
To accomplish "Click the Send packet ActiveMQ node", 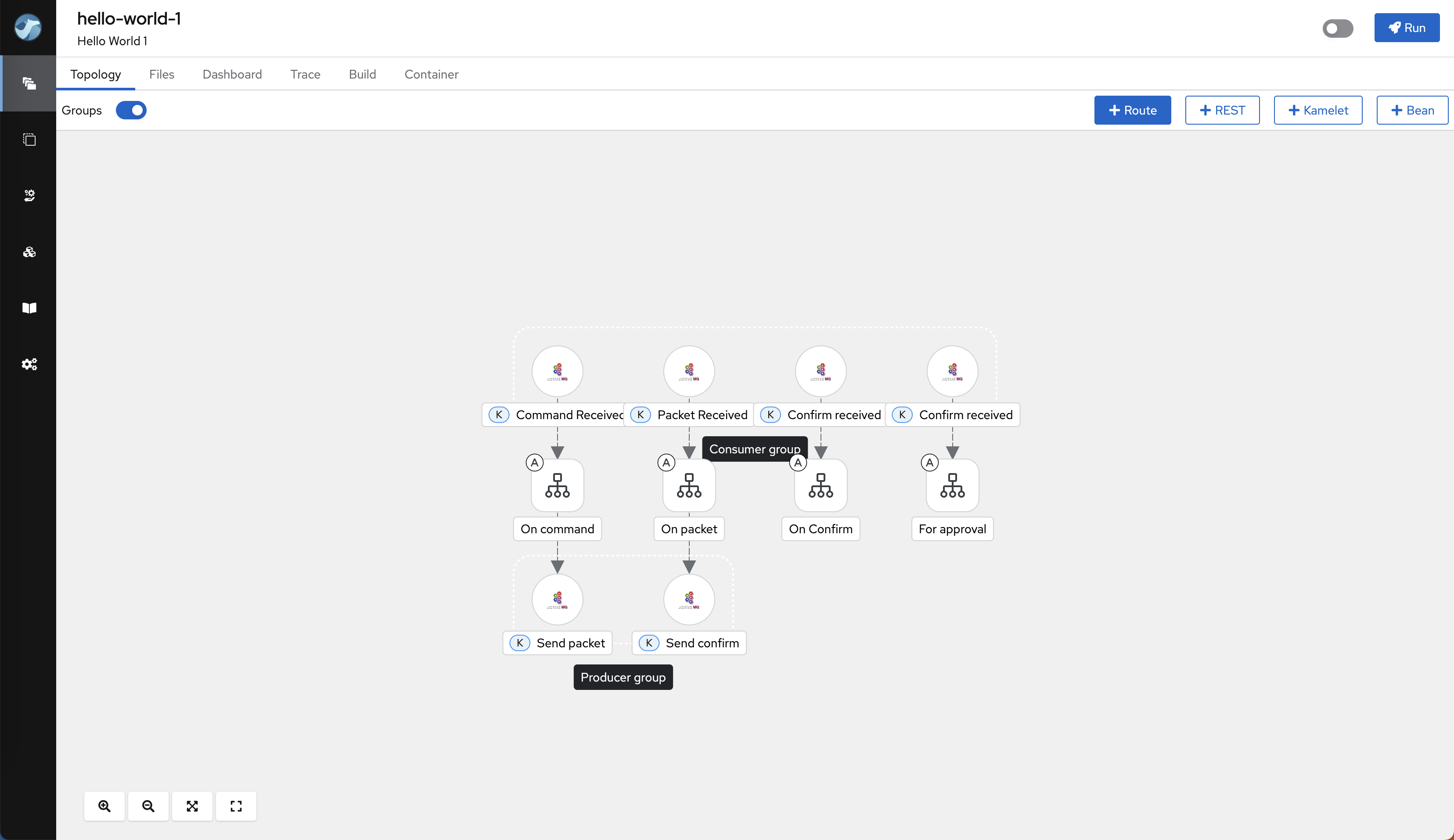I will pos(558,599).
